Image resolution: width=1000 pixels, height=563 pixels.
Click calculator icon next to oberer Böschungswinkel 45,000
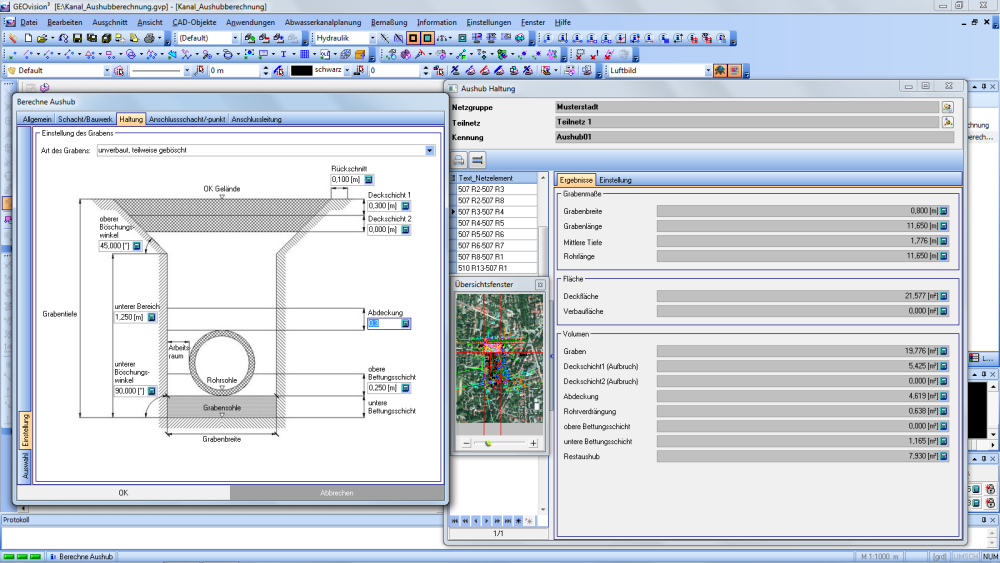click(x=136, y=245)
